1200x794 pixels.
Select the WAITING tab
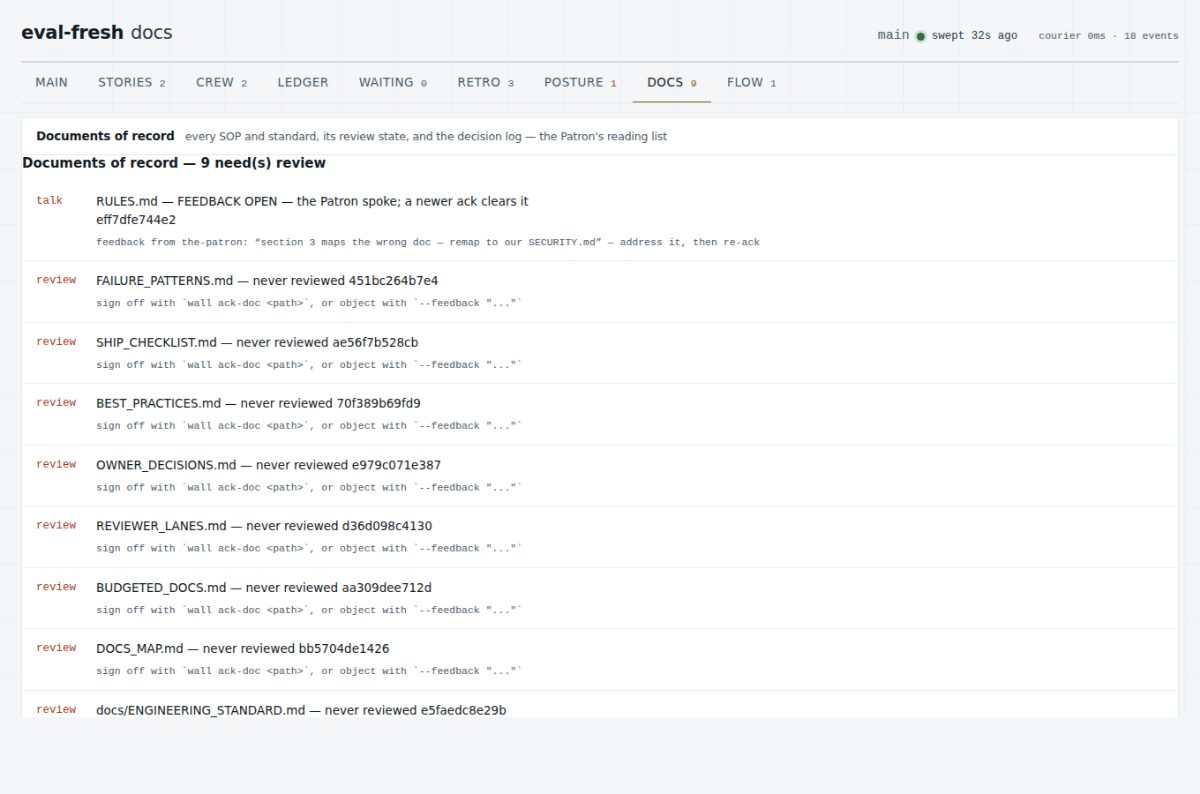(393, 82)
